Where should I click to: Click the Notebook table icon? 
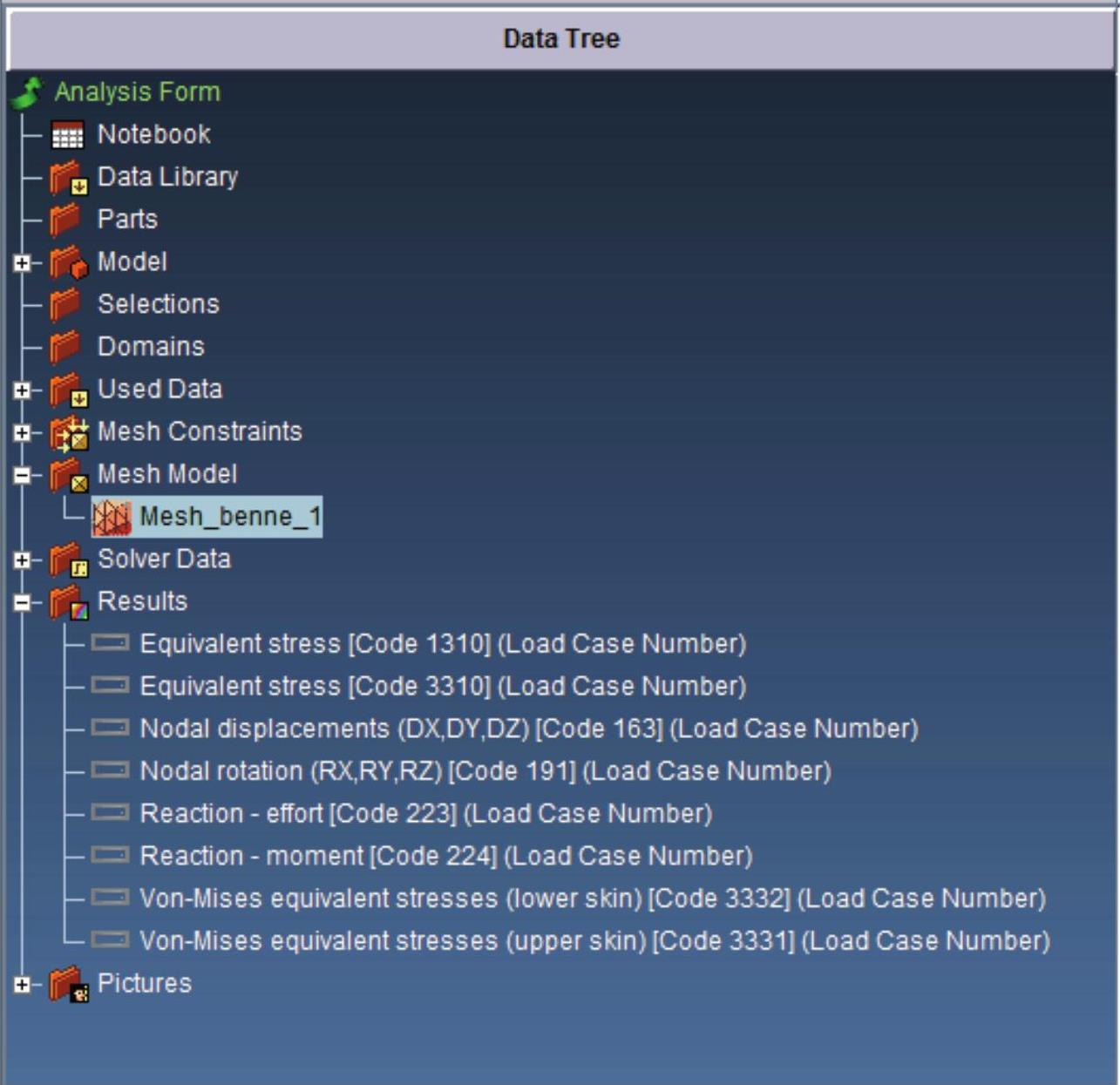[67, 135]
